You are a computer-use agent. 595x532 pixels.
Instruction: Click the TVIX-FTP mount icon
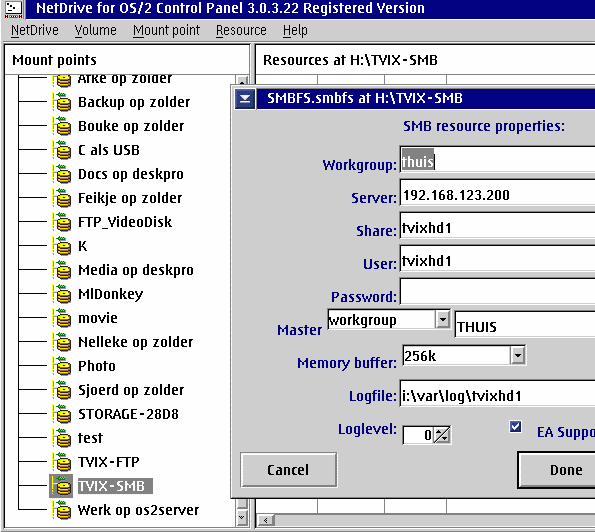62,462
